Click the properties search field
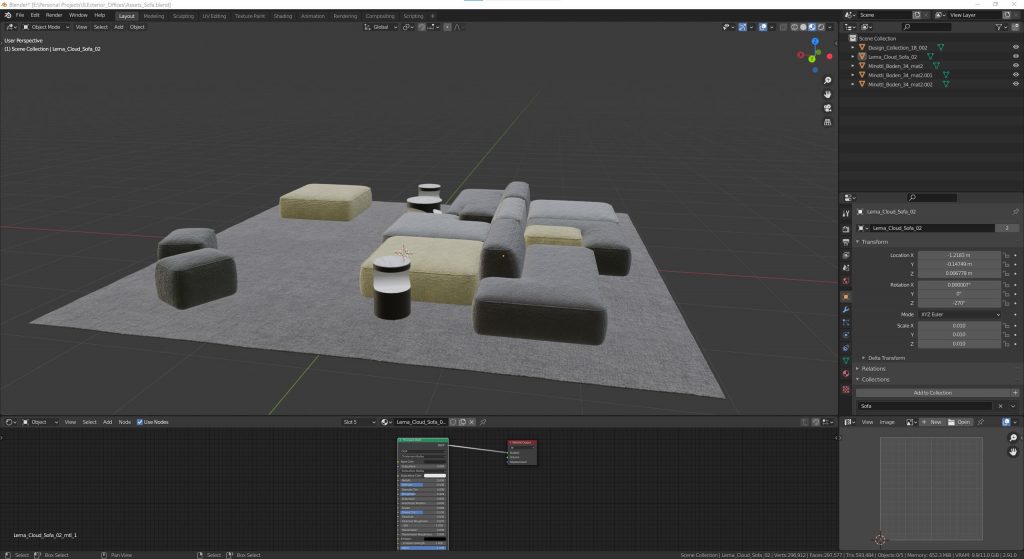 pyautogui.click(x=932, y=197)
